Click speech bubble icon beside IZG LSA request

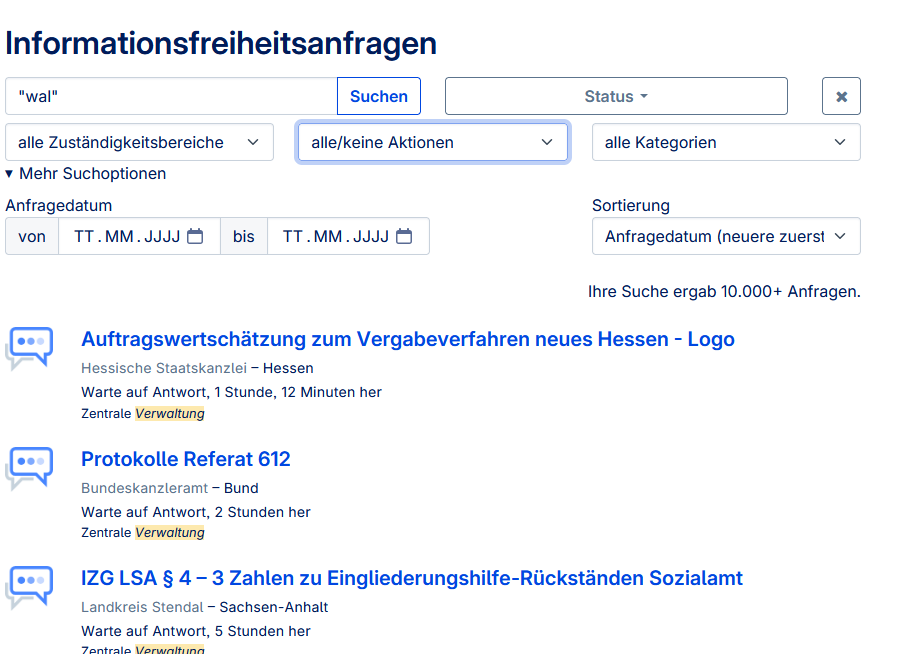coord(29,586)
